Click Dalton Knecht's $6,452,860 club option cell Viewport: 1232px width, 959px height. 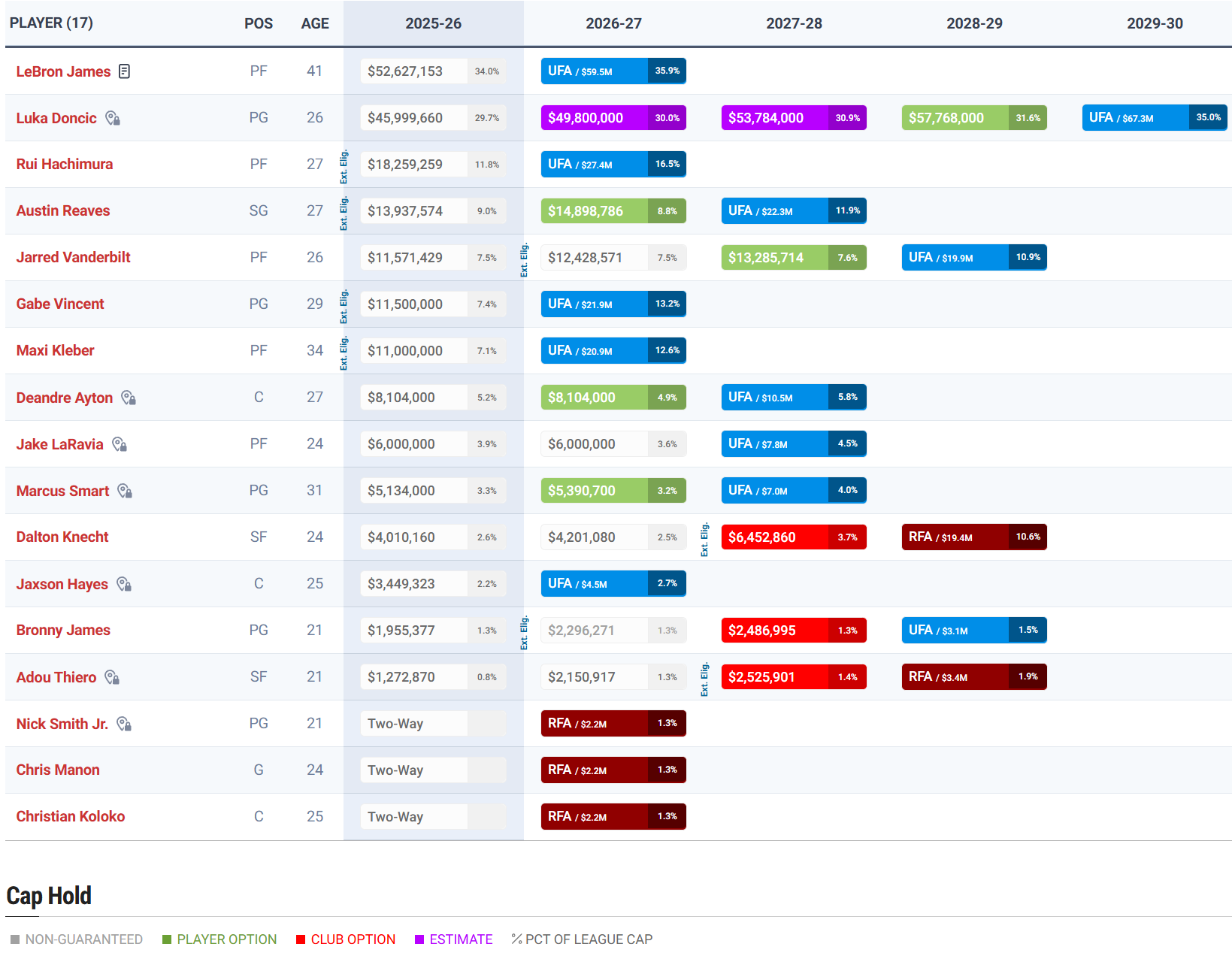tap(795, 537)
